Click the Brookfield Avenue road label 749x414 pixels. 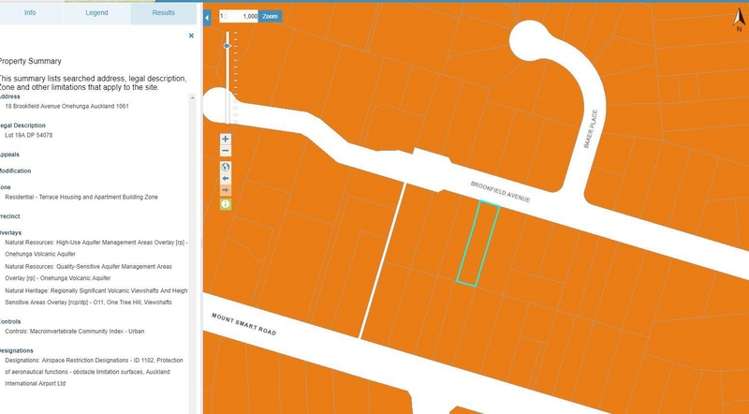[500, 192]
